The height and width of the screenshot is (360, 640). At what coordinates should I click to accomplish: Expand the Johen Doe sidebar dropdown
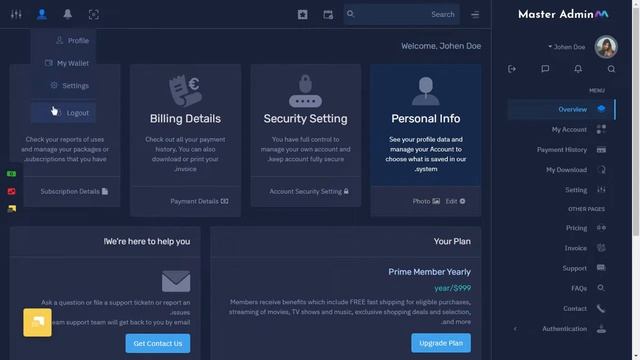point(567,47)
